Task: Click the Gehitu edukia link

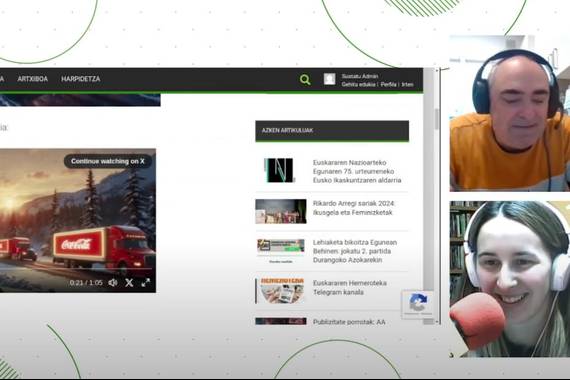Action: (358, 84)
